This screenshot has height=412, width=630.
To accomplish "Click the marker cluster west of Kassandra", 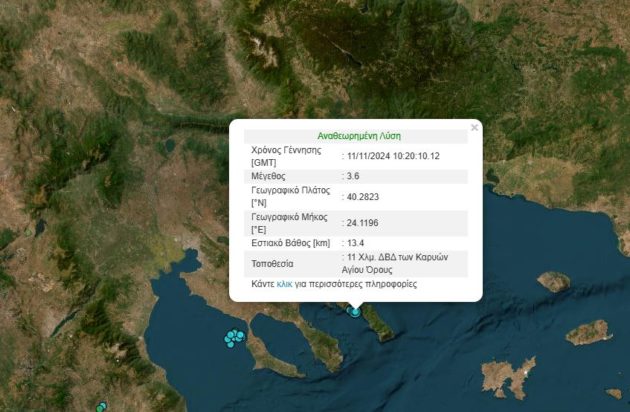I will coord(234,338).
